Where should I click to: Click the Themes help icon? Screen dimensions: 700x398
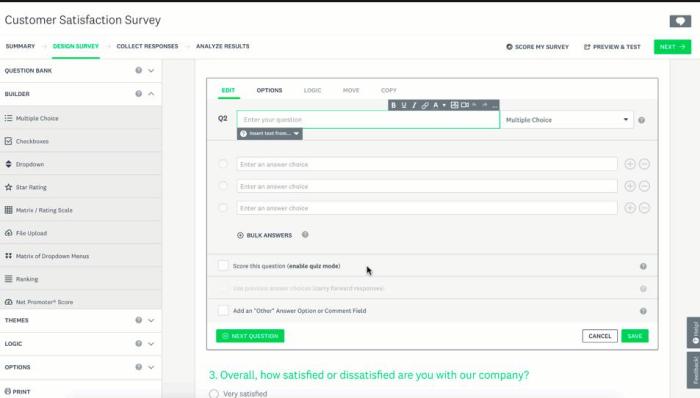138,320
